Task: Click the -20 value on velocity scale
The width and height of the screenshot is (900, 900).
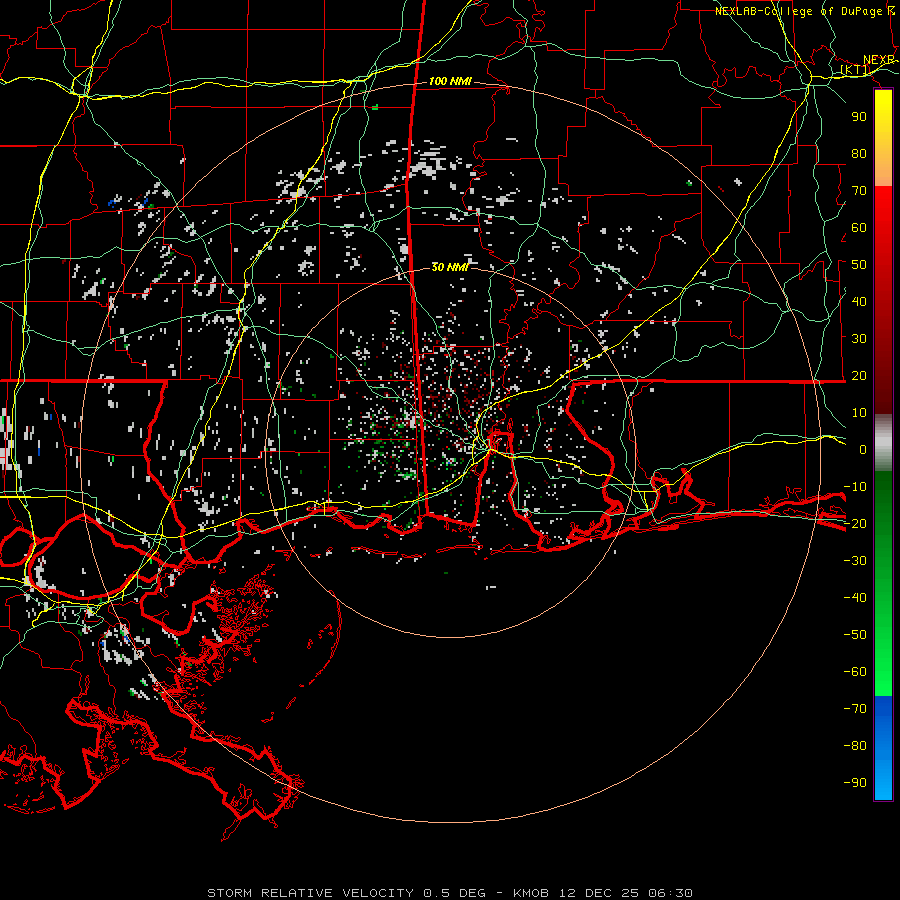Action: coord(855,523)
